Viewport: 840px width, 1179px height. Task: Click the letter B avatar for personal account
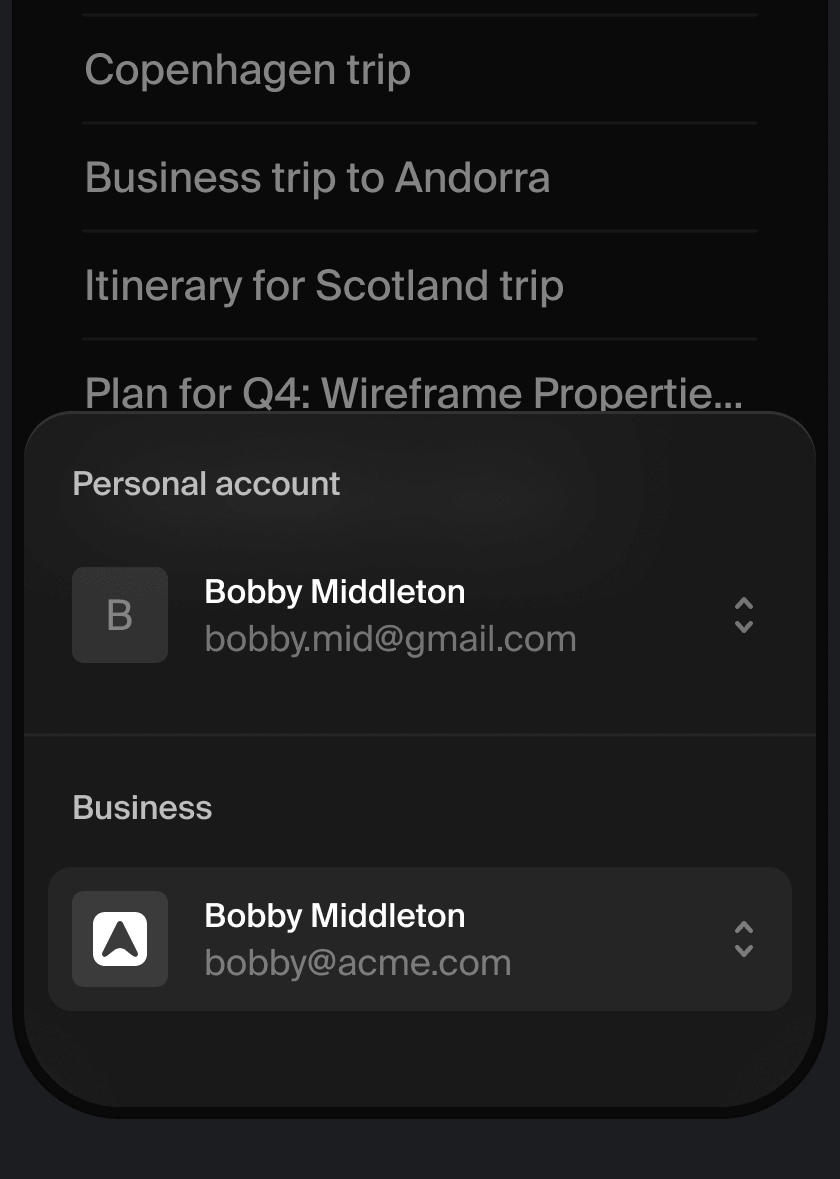(x=120, y=615)
